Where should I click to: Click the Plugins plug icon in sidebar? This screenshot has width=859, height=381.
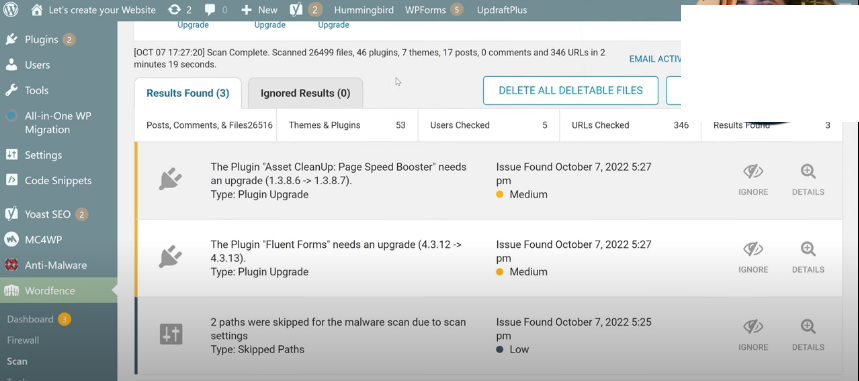click(x=11, y=39)
